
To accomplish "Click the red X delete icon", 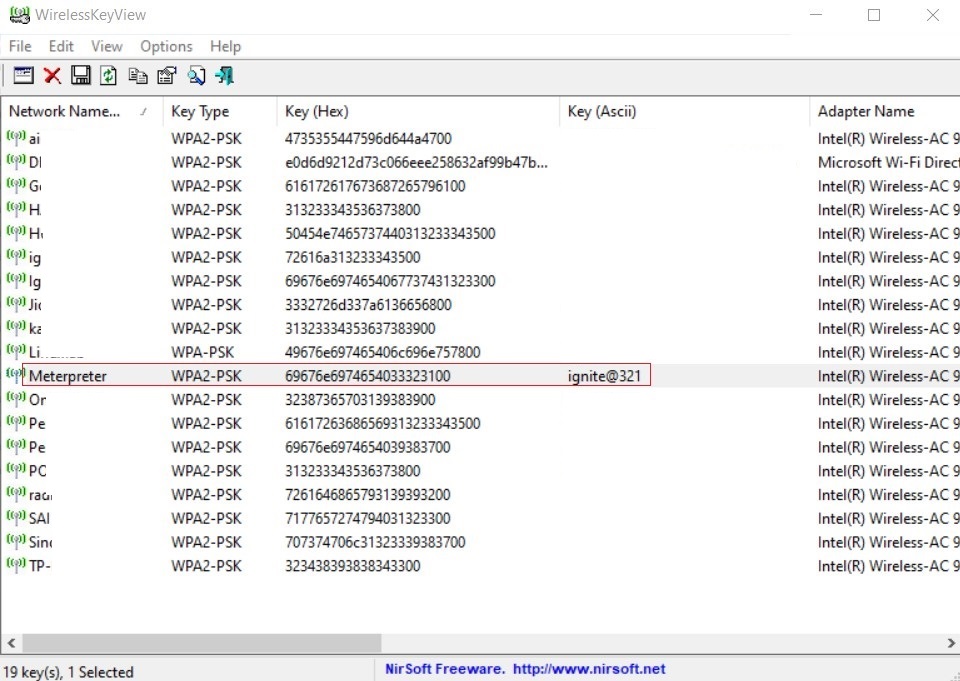I will 53,75.
